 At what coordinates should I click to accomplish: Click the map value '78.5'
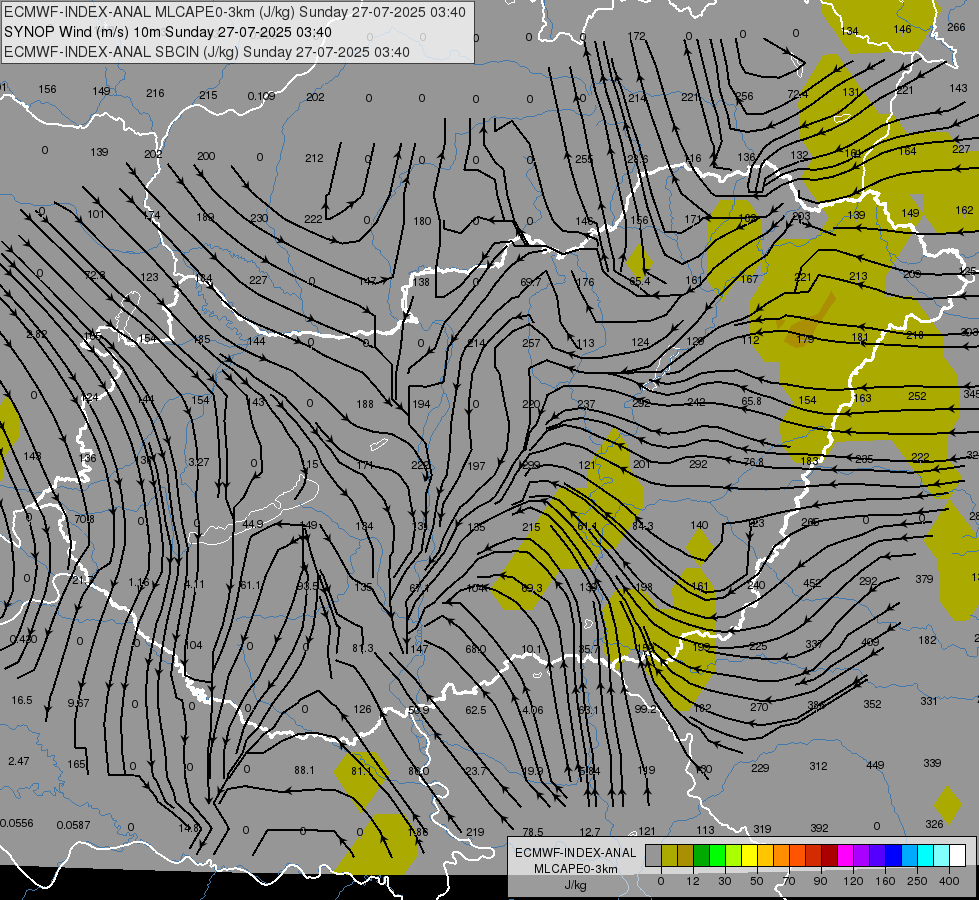533,832
